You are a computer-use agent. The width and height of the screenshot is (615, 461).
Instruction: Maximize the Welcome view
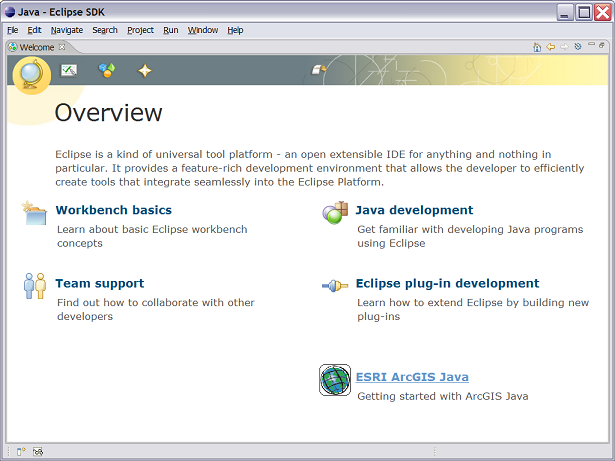click(602, 45)
